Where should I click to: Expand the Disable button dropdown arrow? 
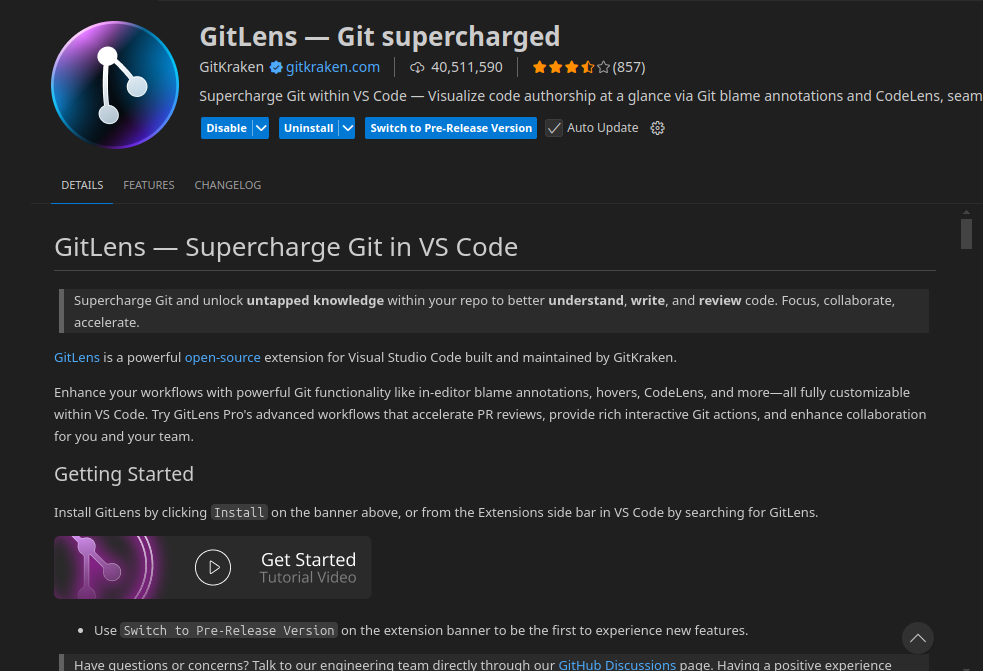[261, 128]
